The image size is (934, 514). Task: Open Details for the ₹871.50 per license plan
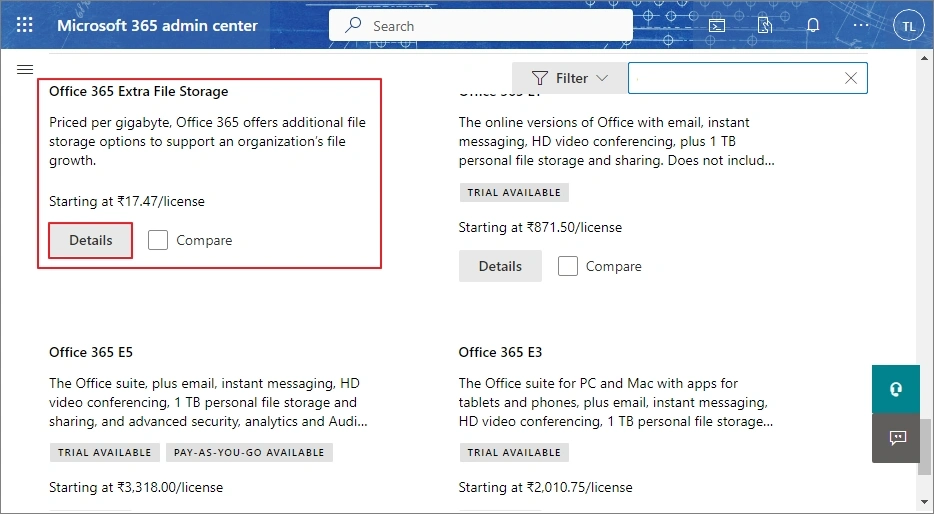pyautogui.click(x=500, y=266)
